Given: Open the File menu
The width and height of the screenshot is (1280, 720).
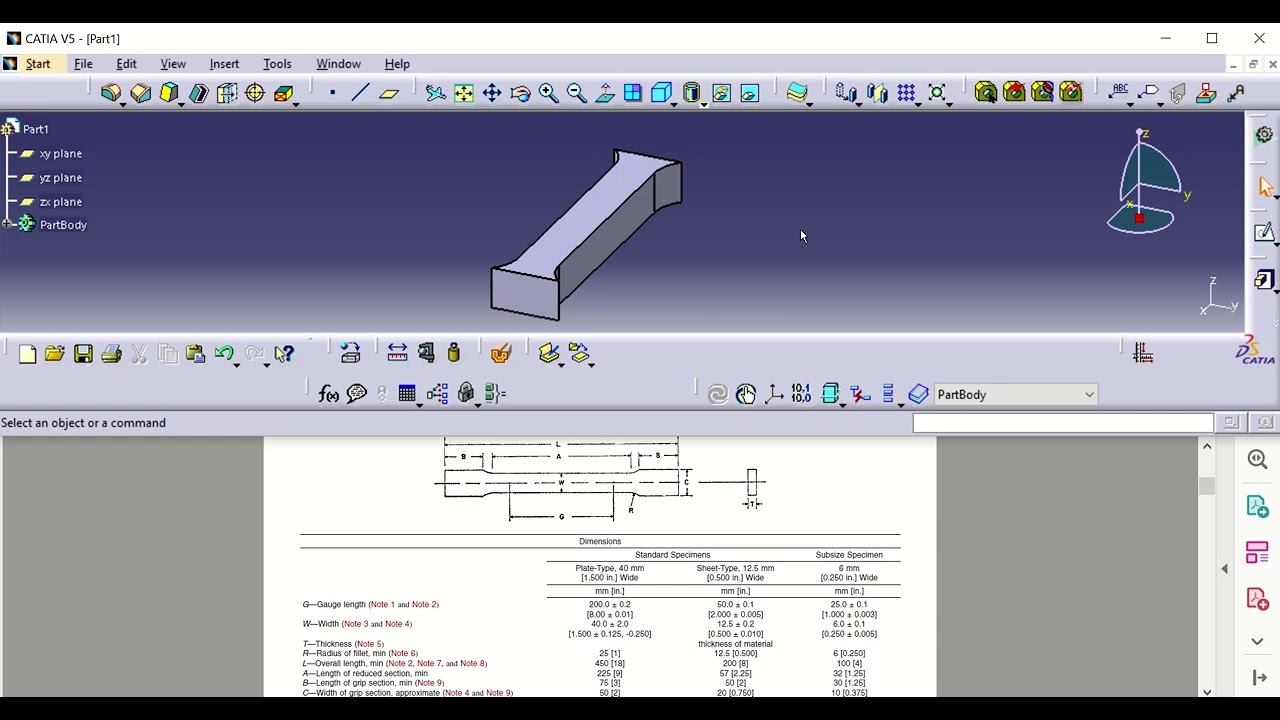Looking at the screenshot, I should coord(83,64).
